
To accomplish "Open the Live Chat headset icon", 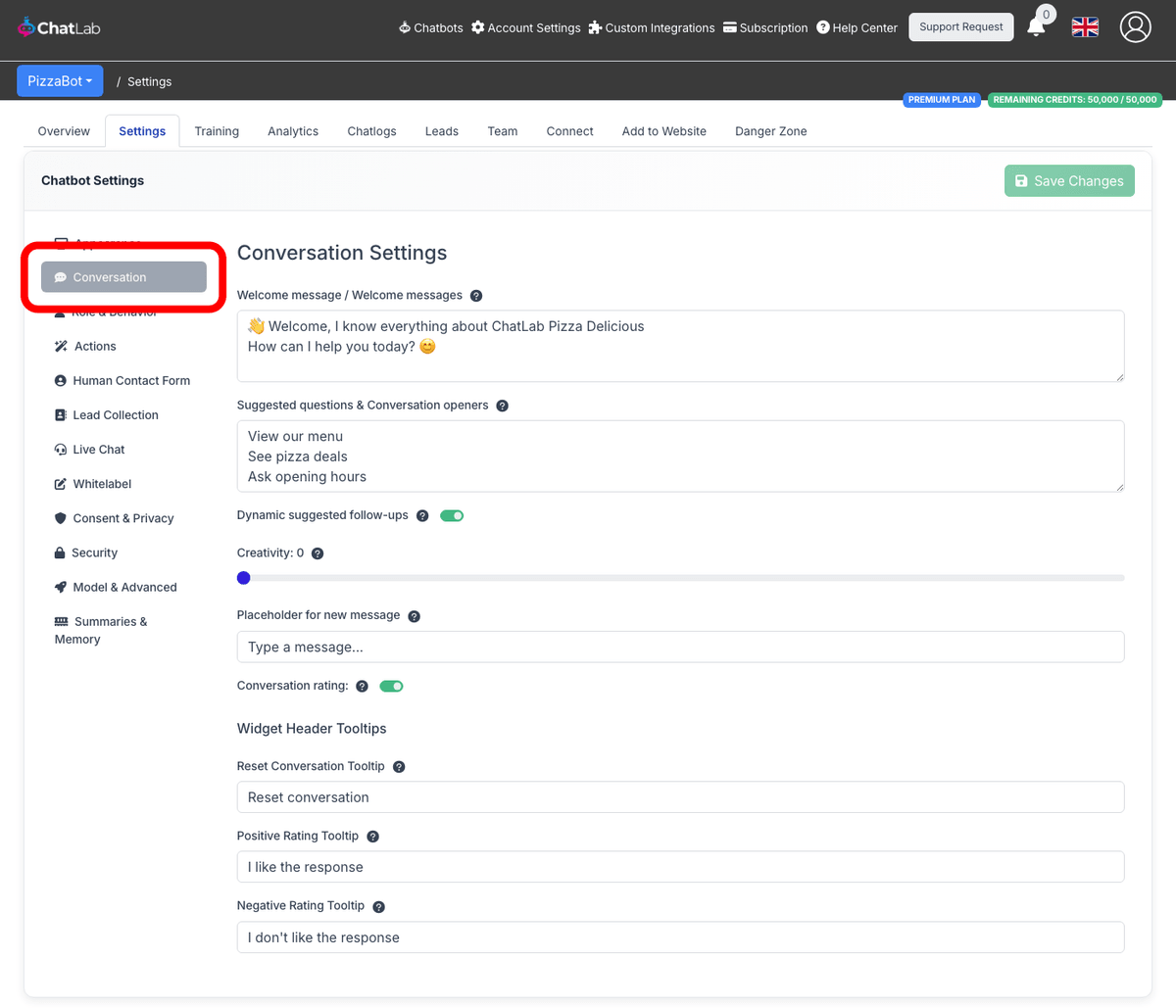I will click(x=60, y=449).
